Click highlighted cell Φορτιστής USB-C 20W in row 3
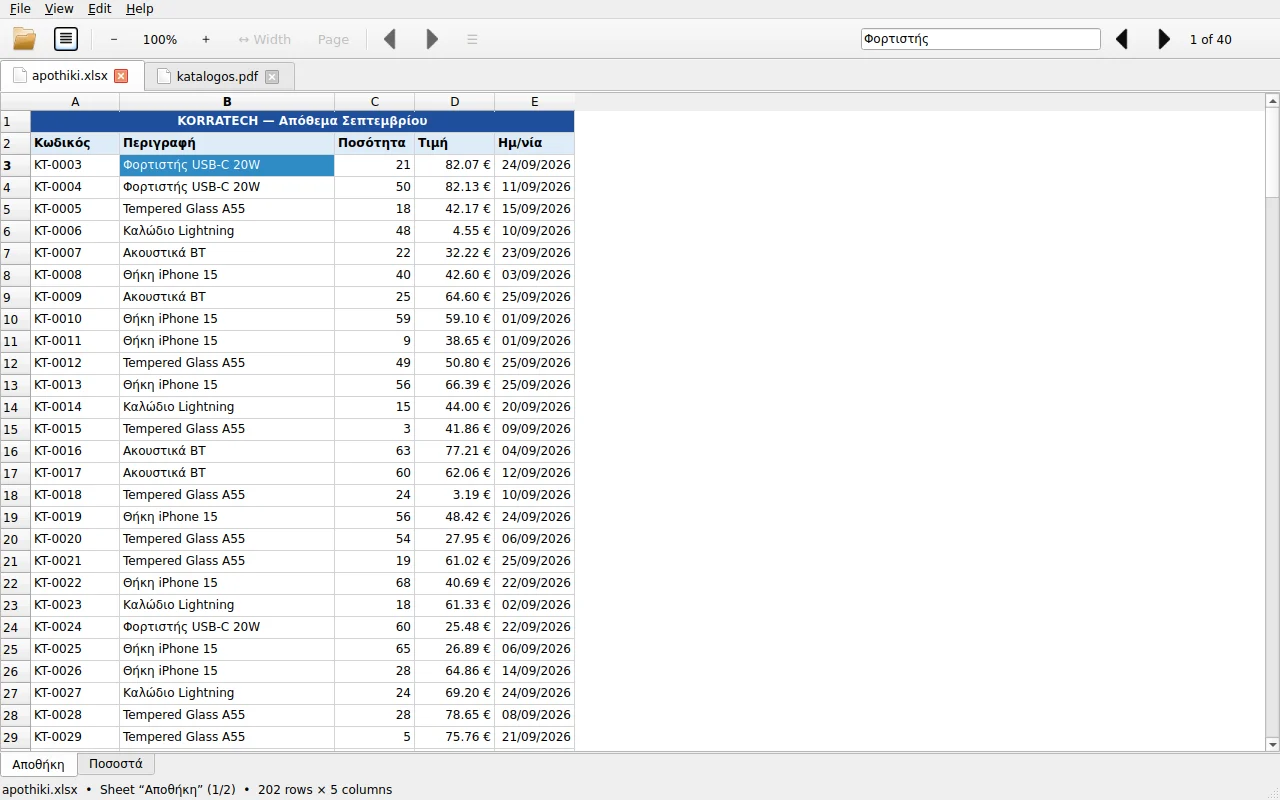Image resolution: width=1280 pixels, height=800 pixels. coord(227,165)
